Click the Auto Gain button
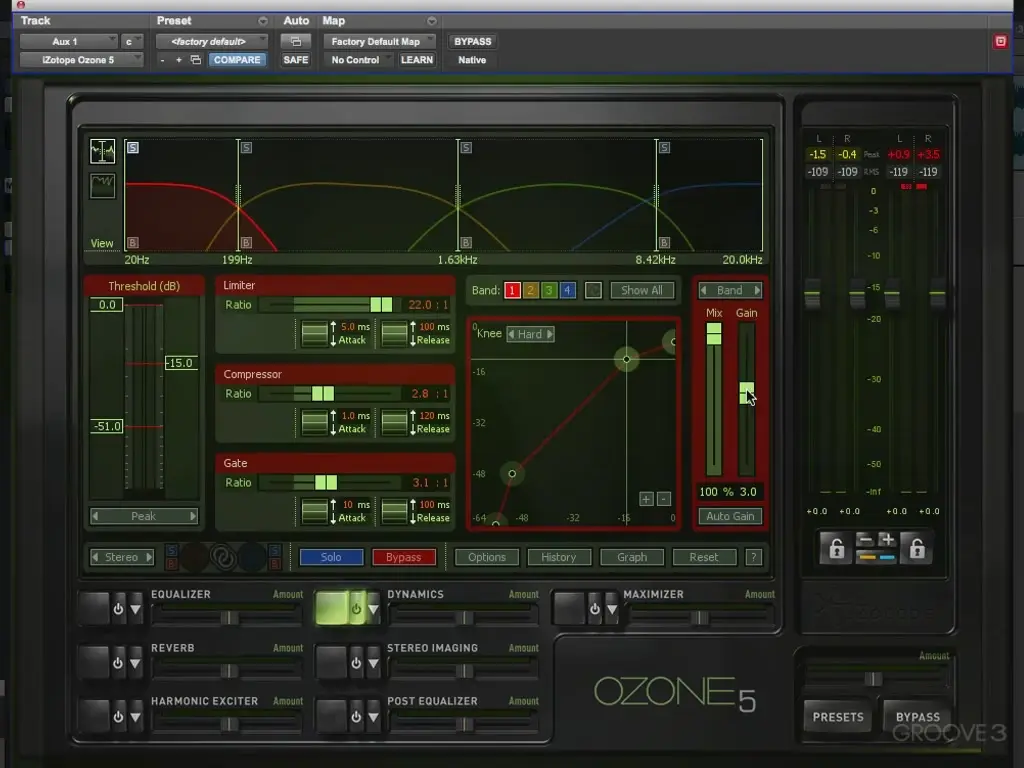 point(730,516)
